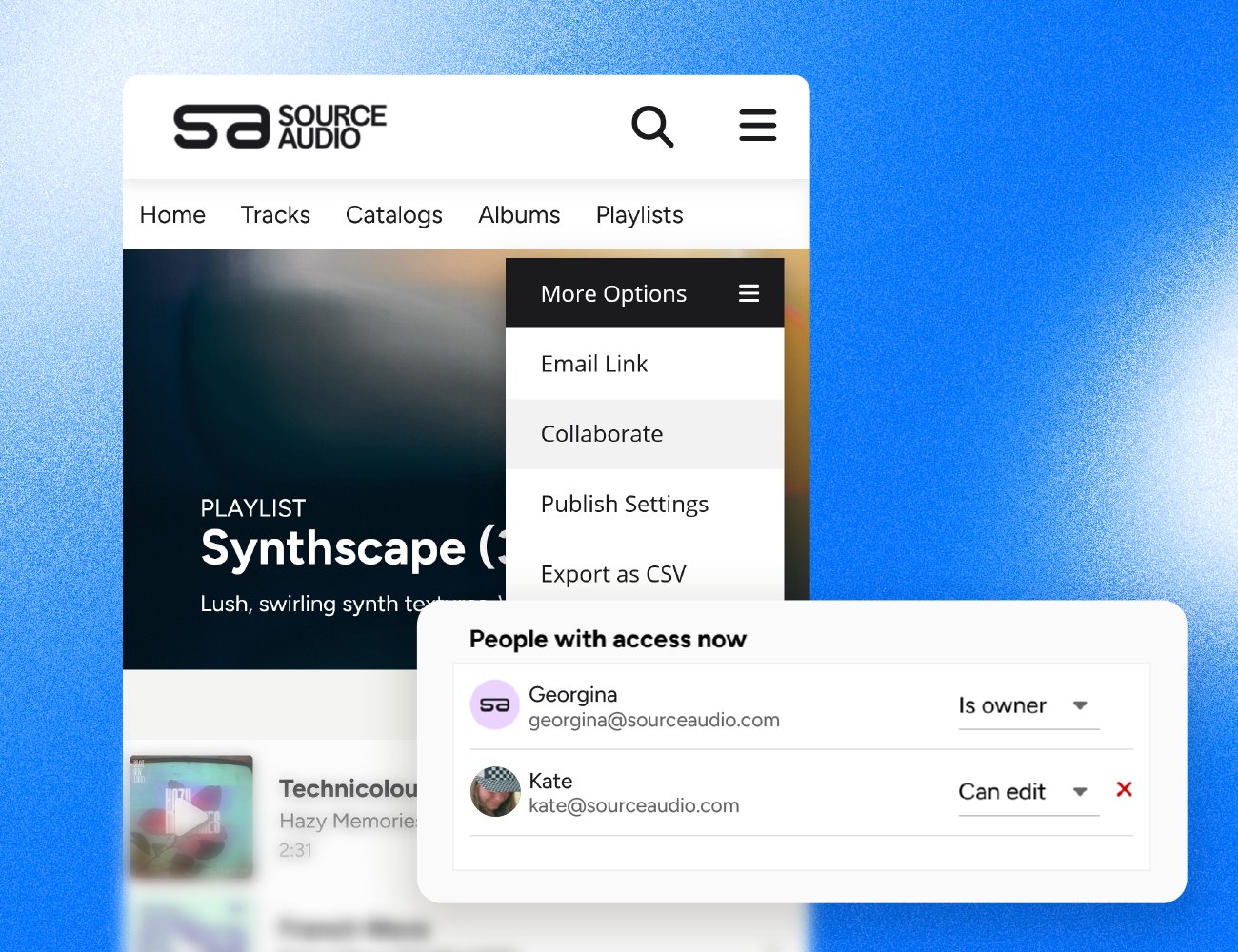Open the Home tab
The width and height of the screenshot is (1238, 952).
[x=172, y=215]
